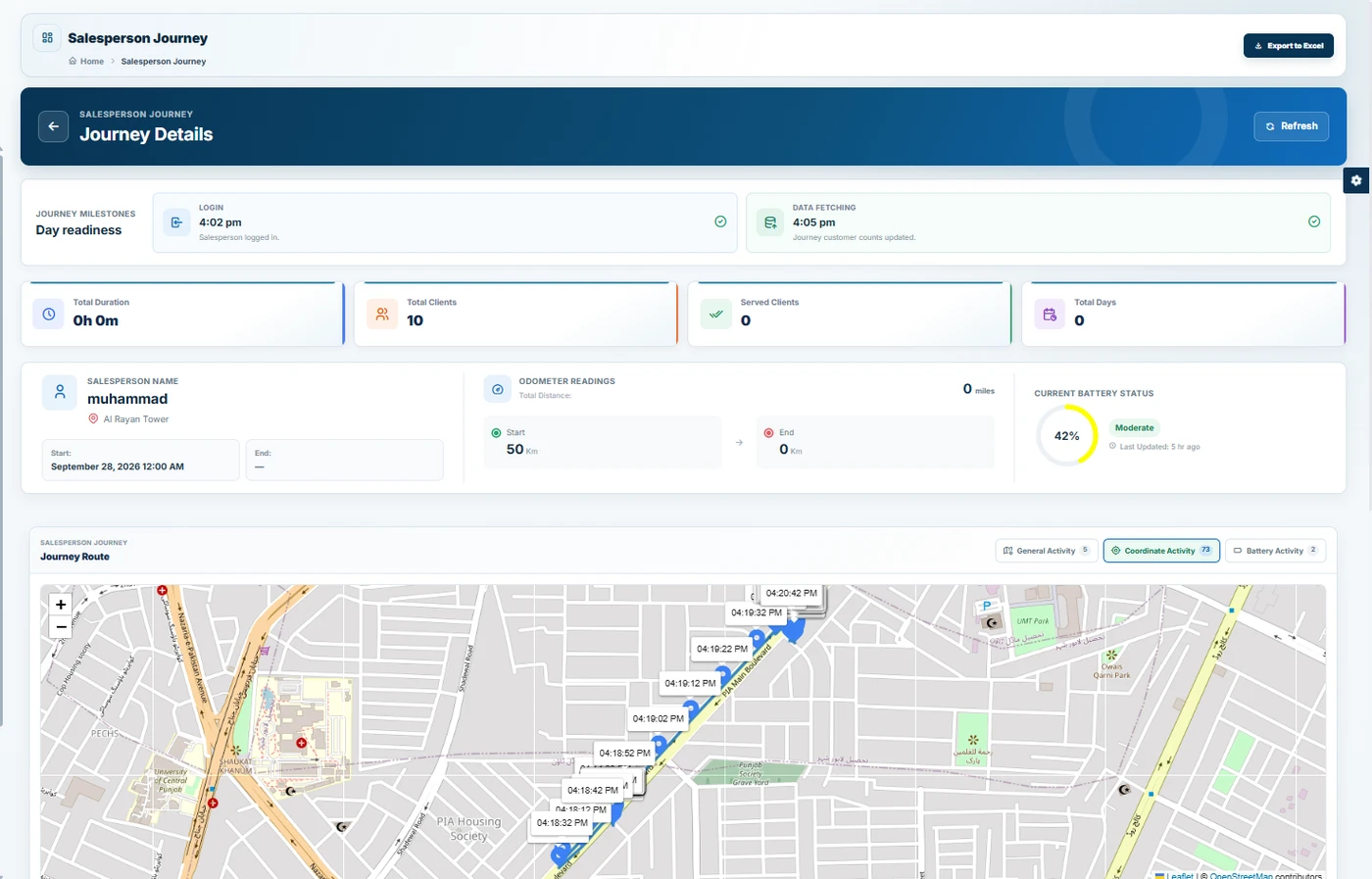Click the salesperson name muhammad
This screenshot has width=1372, height=879.
127,399
